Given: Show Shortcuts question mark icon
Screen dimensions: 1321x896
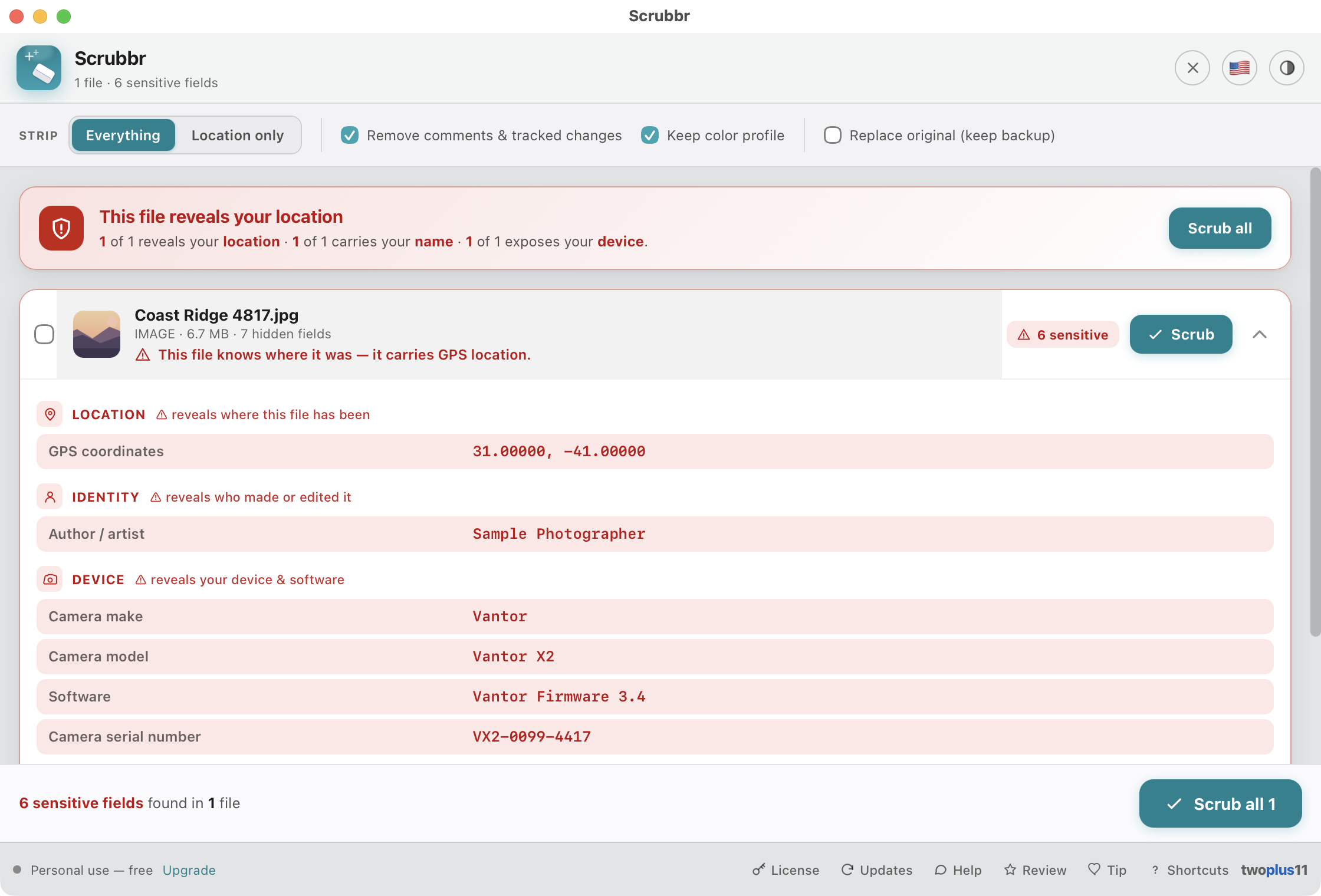Looking at the screenshot, I should [1155, 869].
